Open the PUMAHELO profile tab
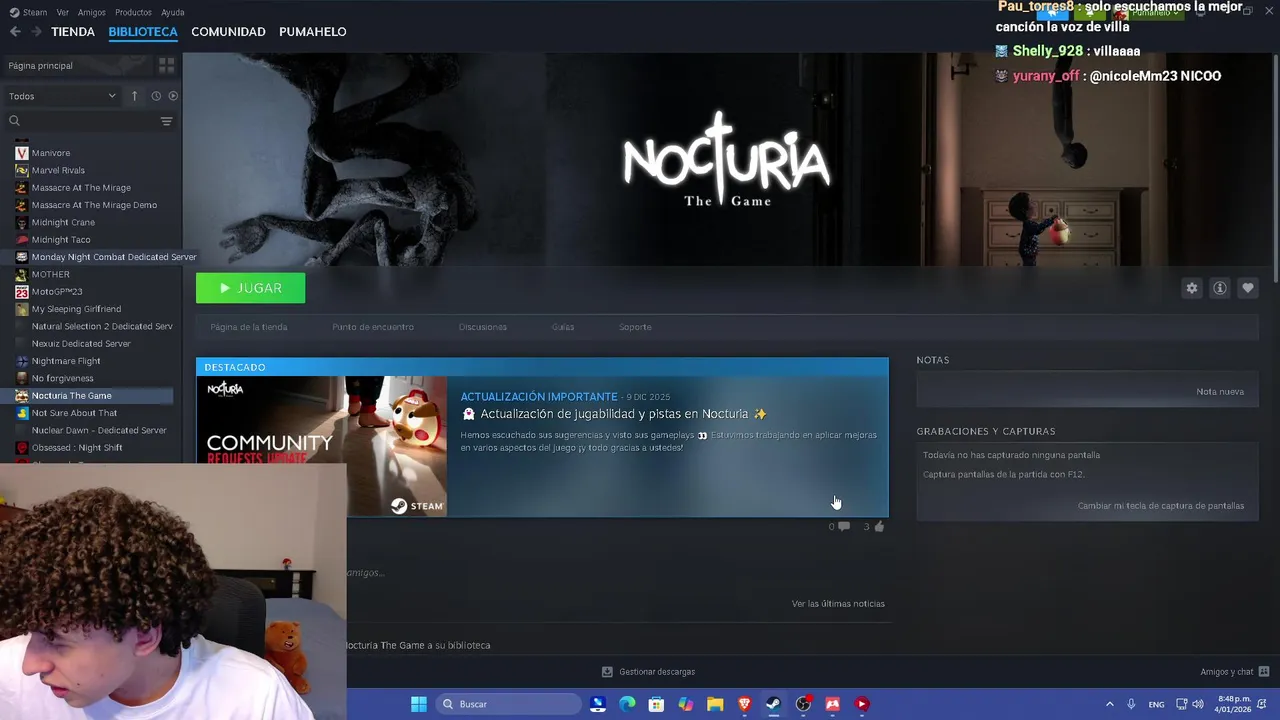The width and height of the screenshot is (1280, 720). coord(313,32)
